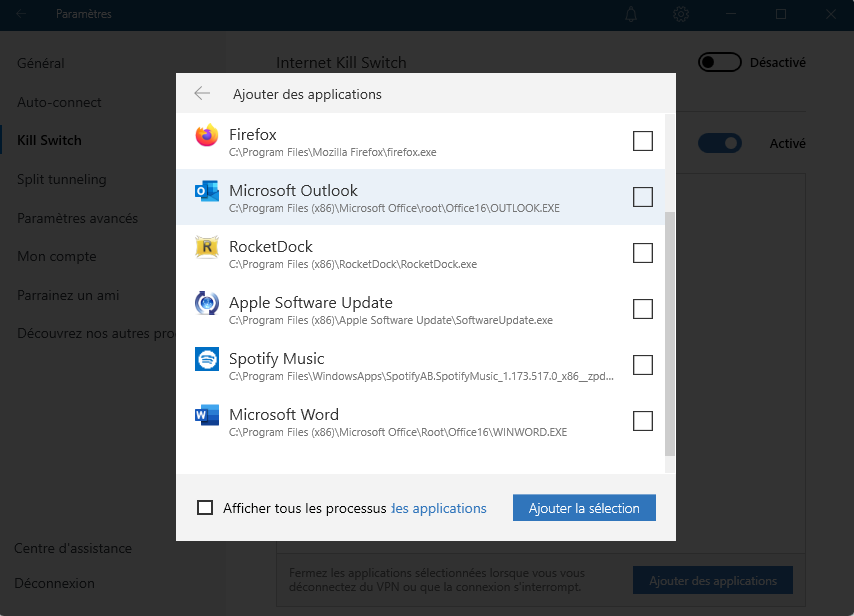Image resolution: width=854 pixels, height=616 pixels.
Task: Click the Apple Software Update icon
Action: [207, 303]
